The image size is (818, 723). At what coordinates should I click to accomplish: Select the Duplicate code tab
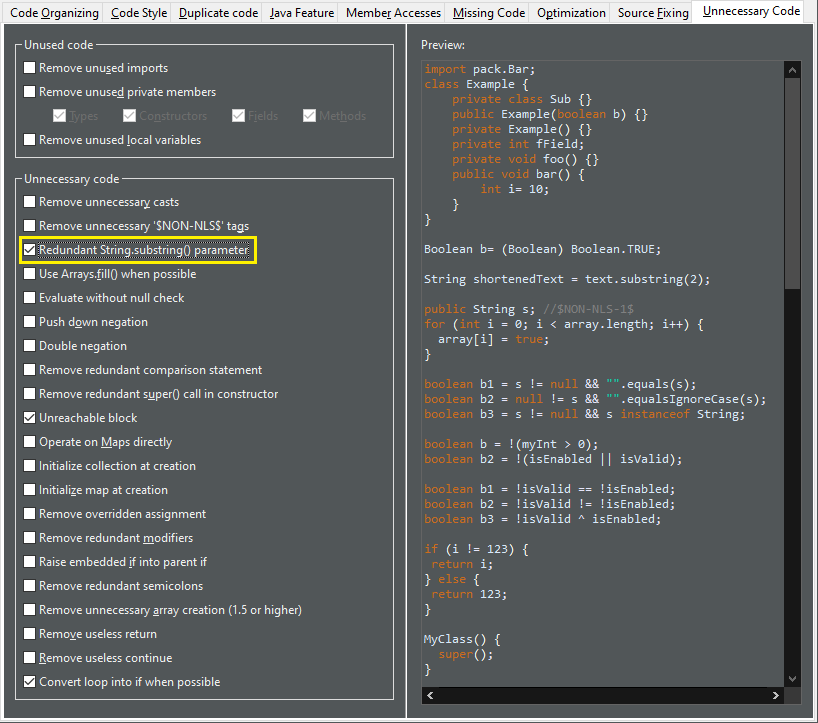(218, 13)
